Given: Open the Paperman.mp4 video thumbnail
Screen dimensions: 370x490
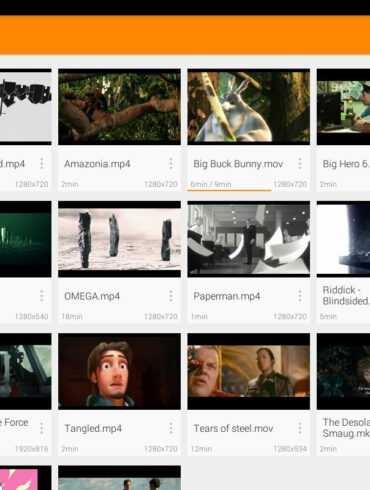Looking at the screenshot, I should [249, 239].
